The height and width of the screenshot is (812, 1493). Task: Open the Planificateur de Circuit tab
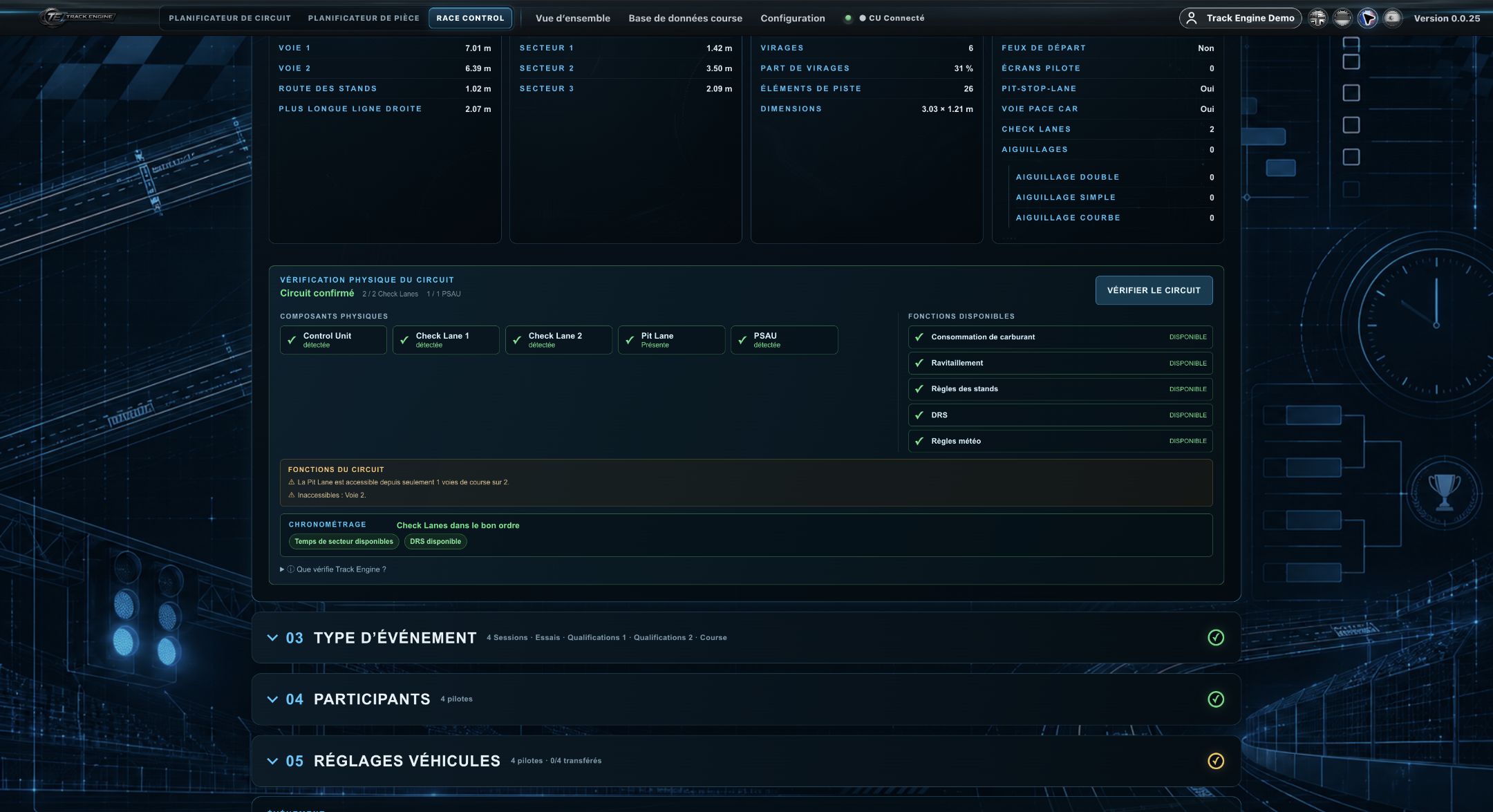click(x=229, y=18)
